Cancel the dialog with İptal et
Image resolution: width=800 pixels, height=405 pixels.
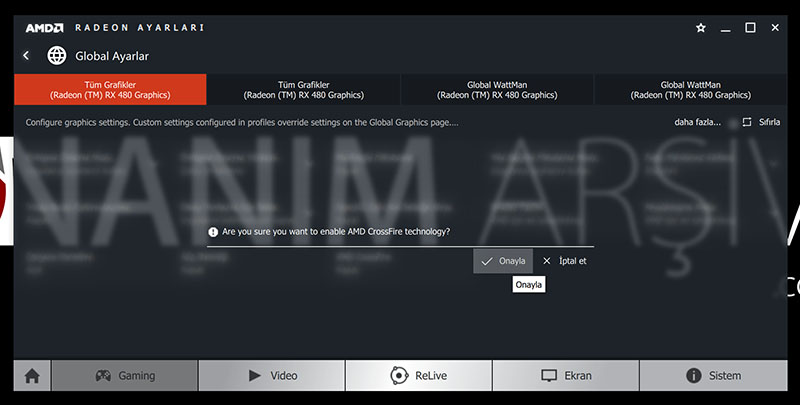pyautogui.click(x=564, y=261)
